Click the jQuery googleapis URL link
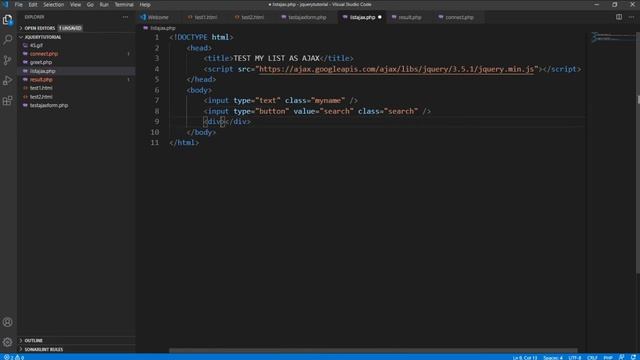 pos(396,69)
